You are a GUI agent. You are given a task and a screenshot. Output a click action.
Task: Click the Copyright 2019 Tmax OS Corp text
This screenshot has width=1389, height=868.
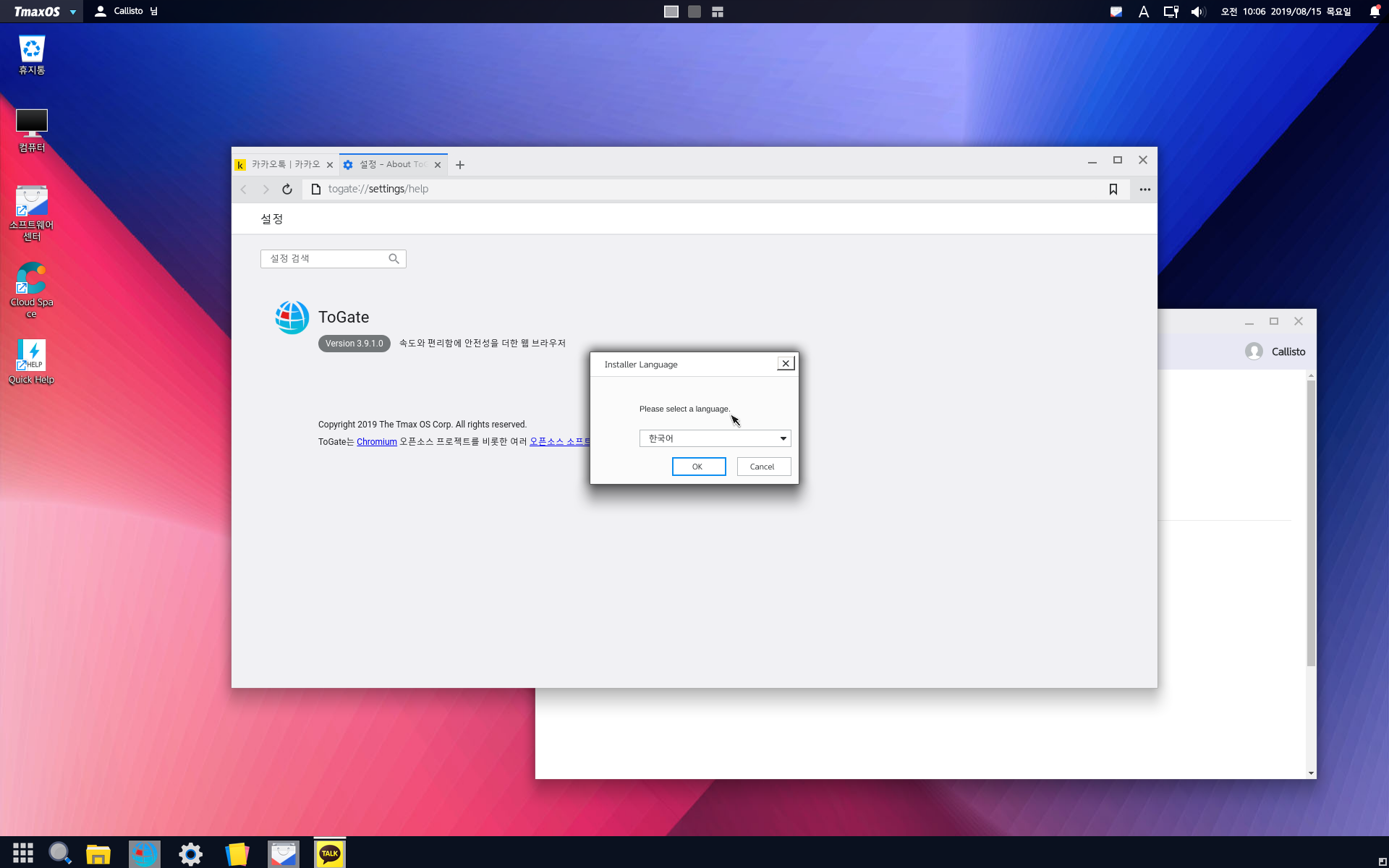click(x=422, y=425)
